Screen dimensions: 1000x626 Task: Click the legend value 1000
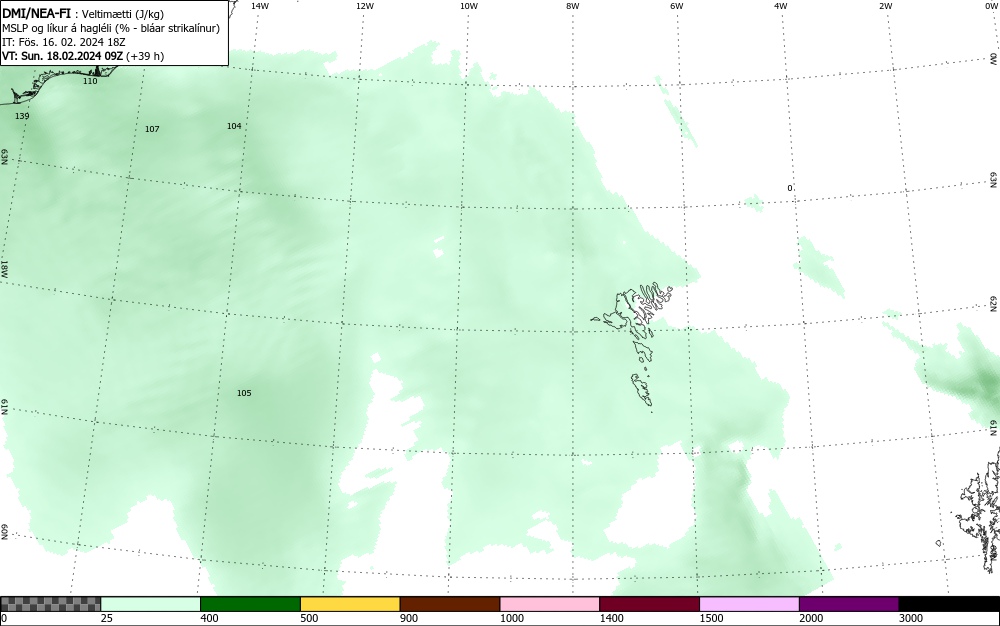[512, 618]
